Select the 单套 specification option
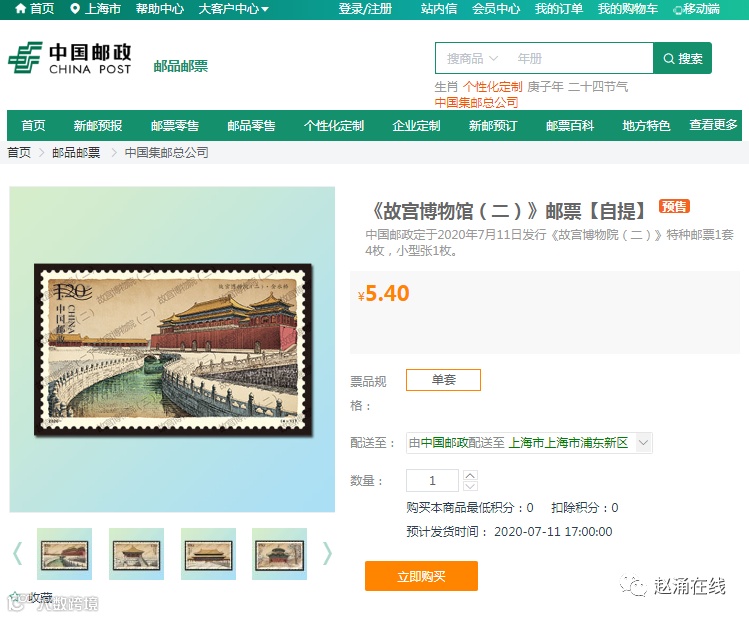749x618 pixels. [443, 380]
